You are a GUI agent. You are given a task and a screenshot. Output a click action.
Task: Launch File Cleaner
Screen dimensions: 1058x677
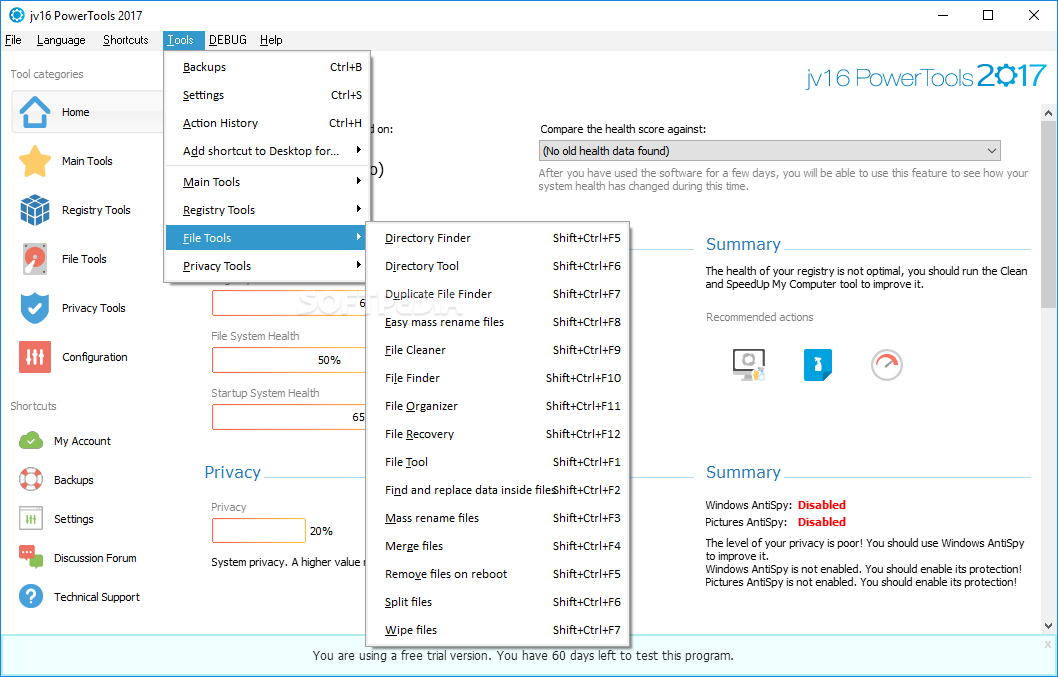coord(498,350)
